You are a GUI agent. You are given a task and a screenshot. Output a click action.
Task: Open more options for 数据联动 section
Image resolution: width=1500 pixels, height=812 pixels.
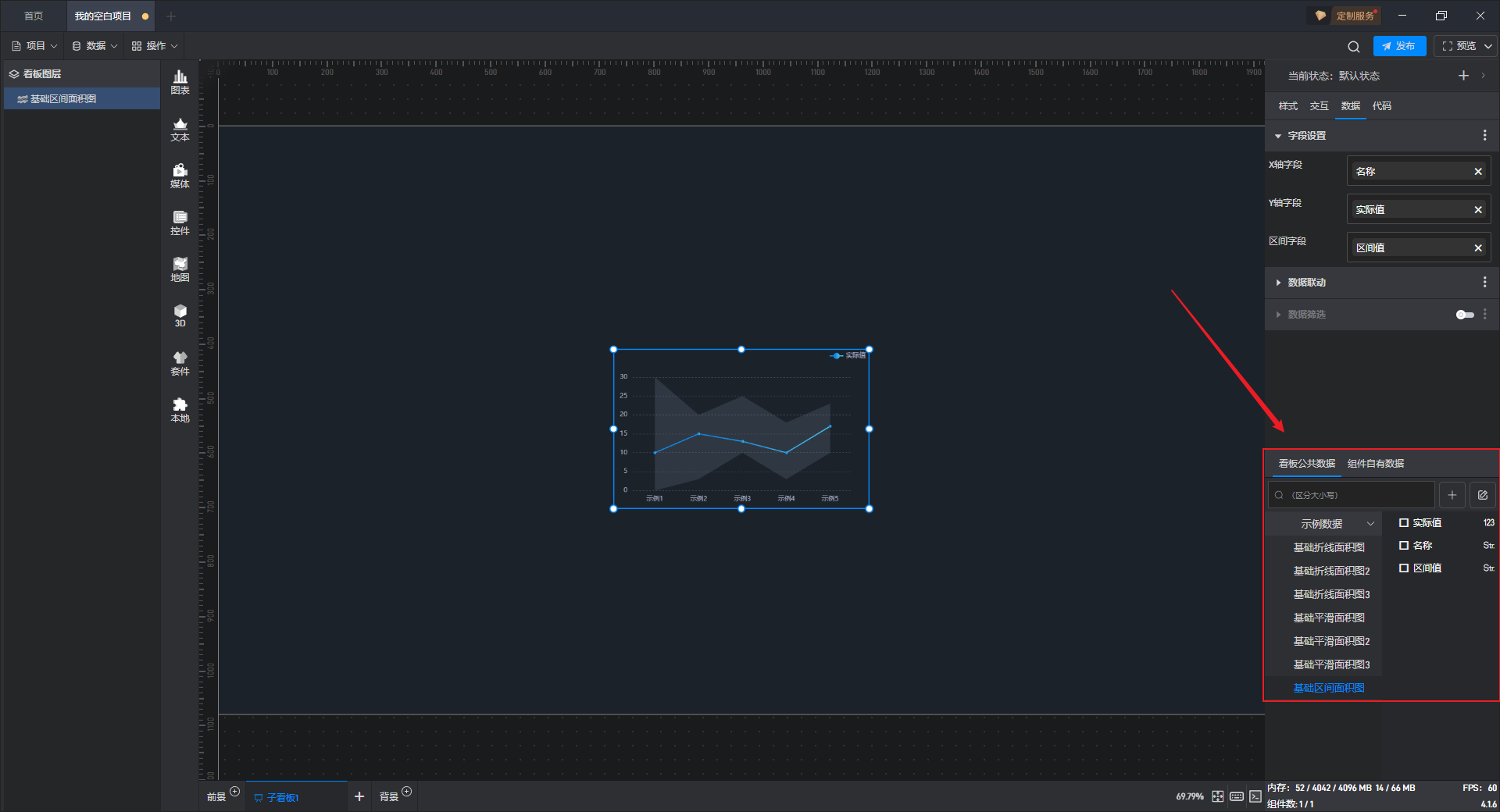pos(1484,283)
